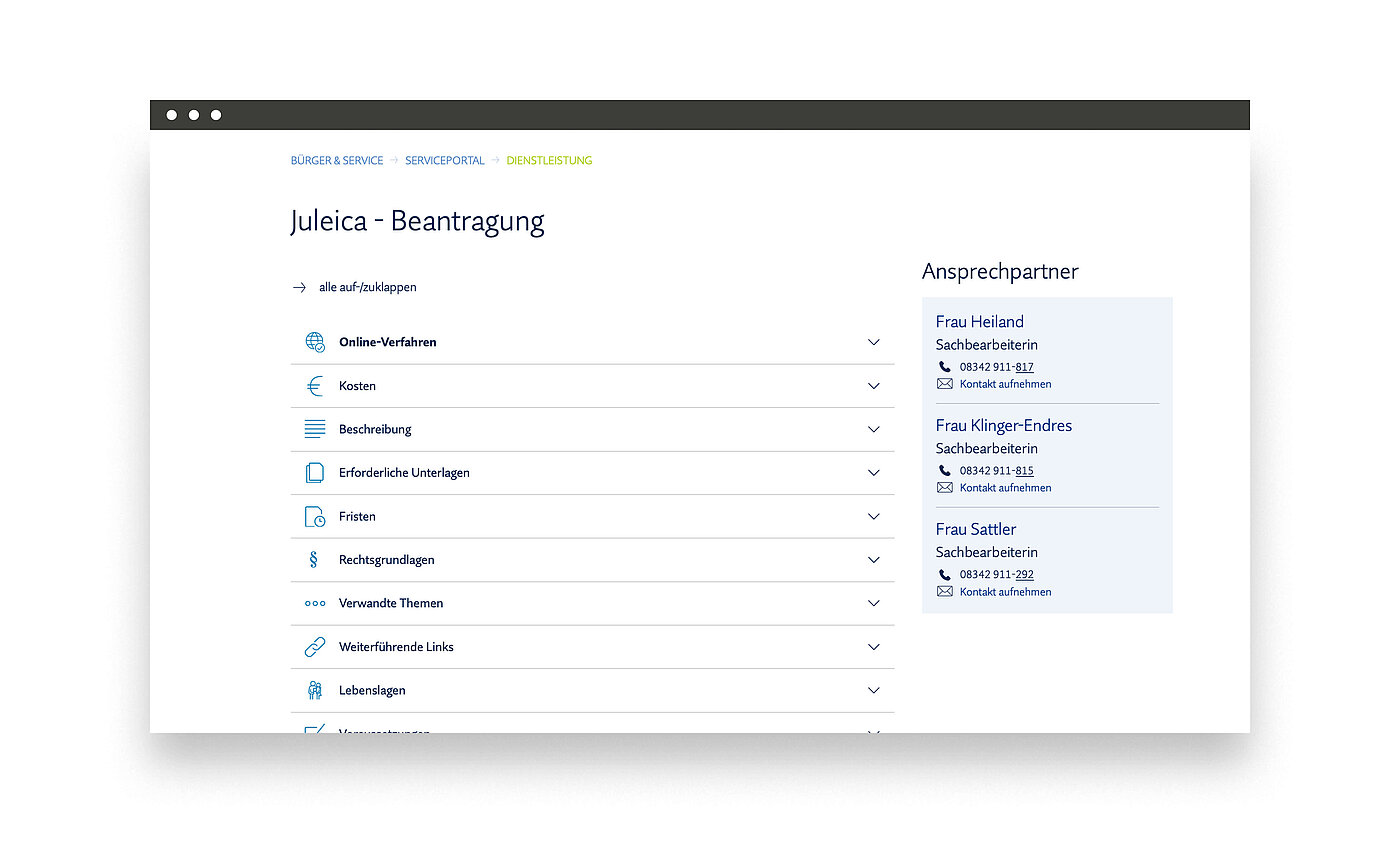This screenshot has height=850, width=1400.
Task: Click the text-lines icon beside Beschreibung
Action: tap(315, 429)
